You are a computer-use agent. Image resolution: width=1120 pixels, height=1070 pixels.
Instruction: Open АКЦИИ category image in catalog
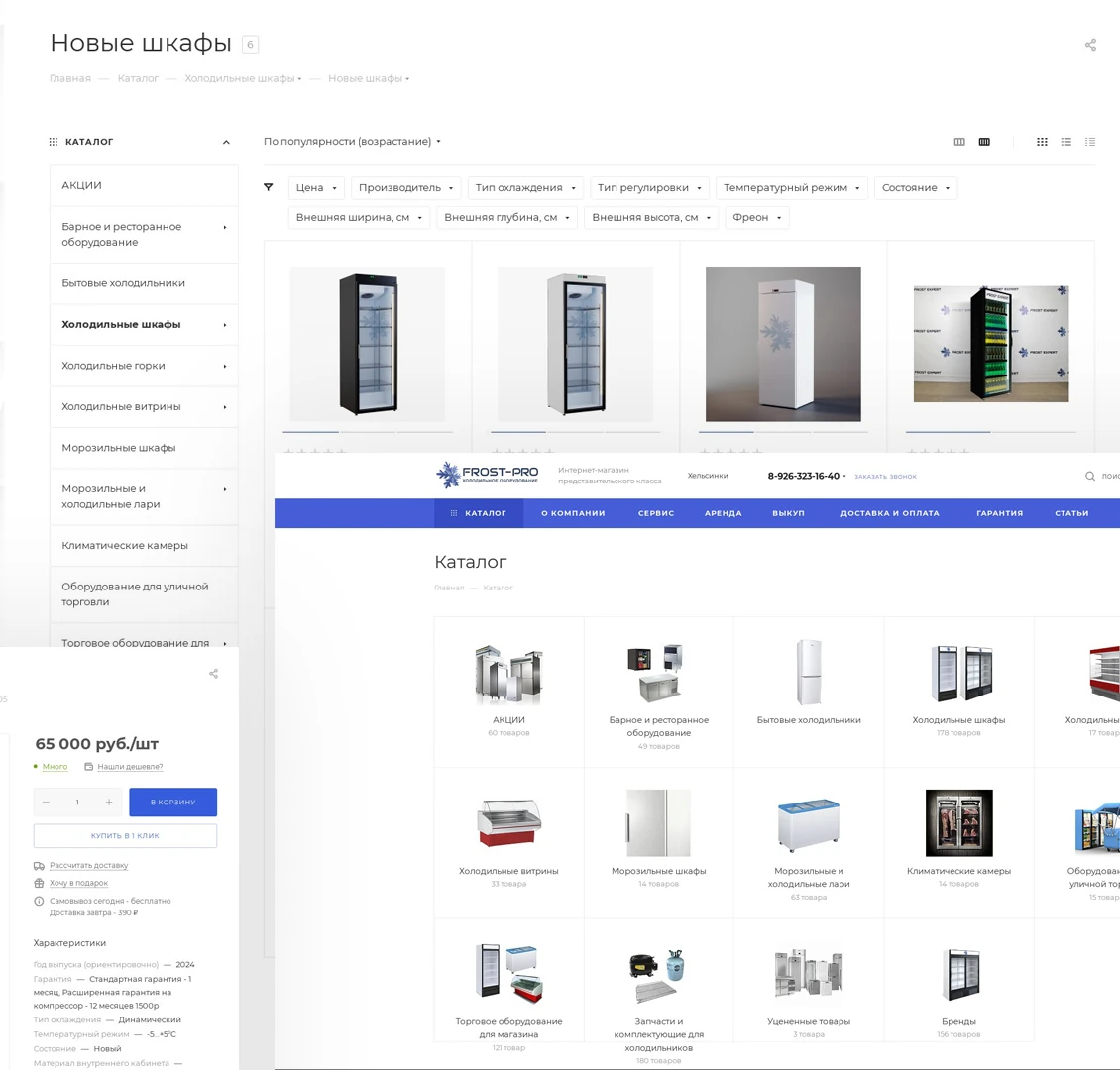[x=508, y=674]
